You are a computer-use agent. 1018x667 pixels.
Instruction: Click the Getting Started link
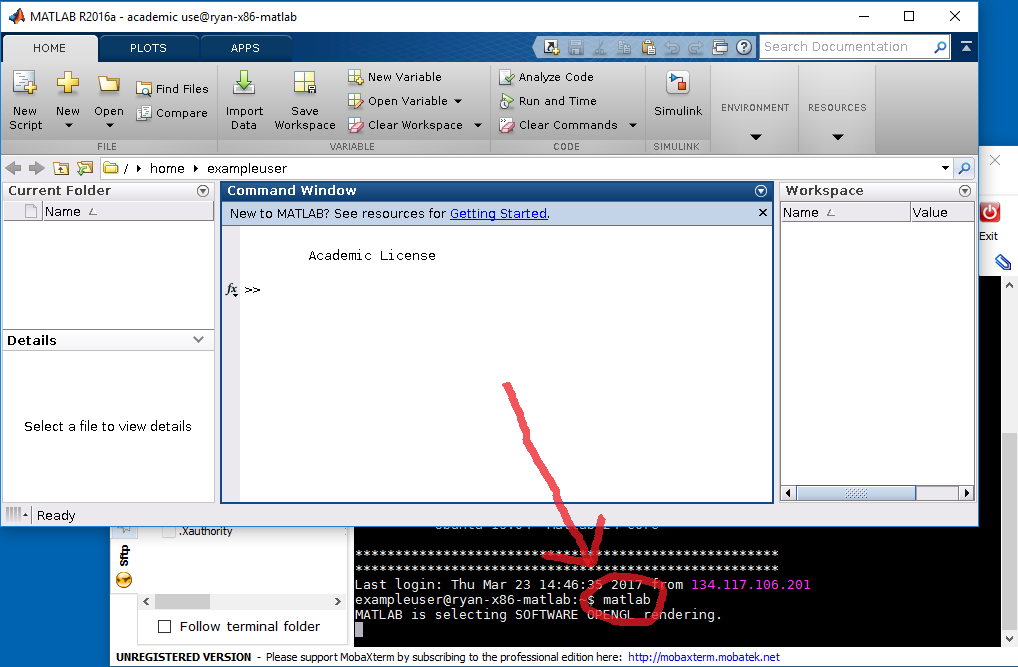click(499, 214)
